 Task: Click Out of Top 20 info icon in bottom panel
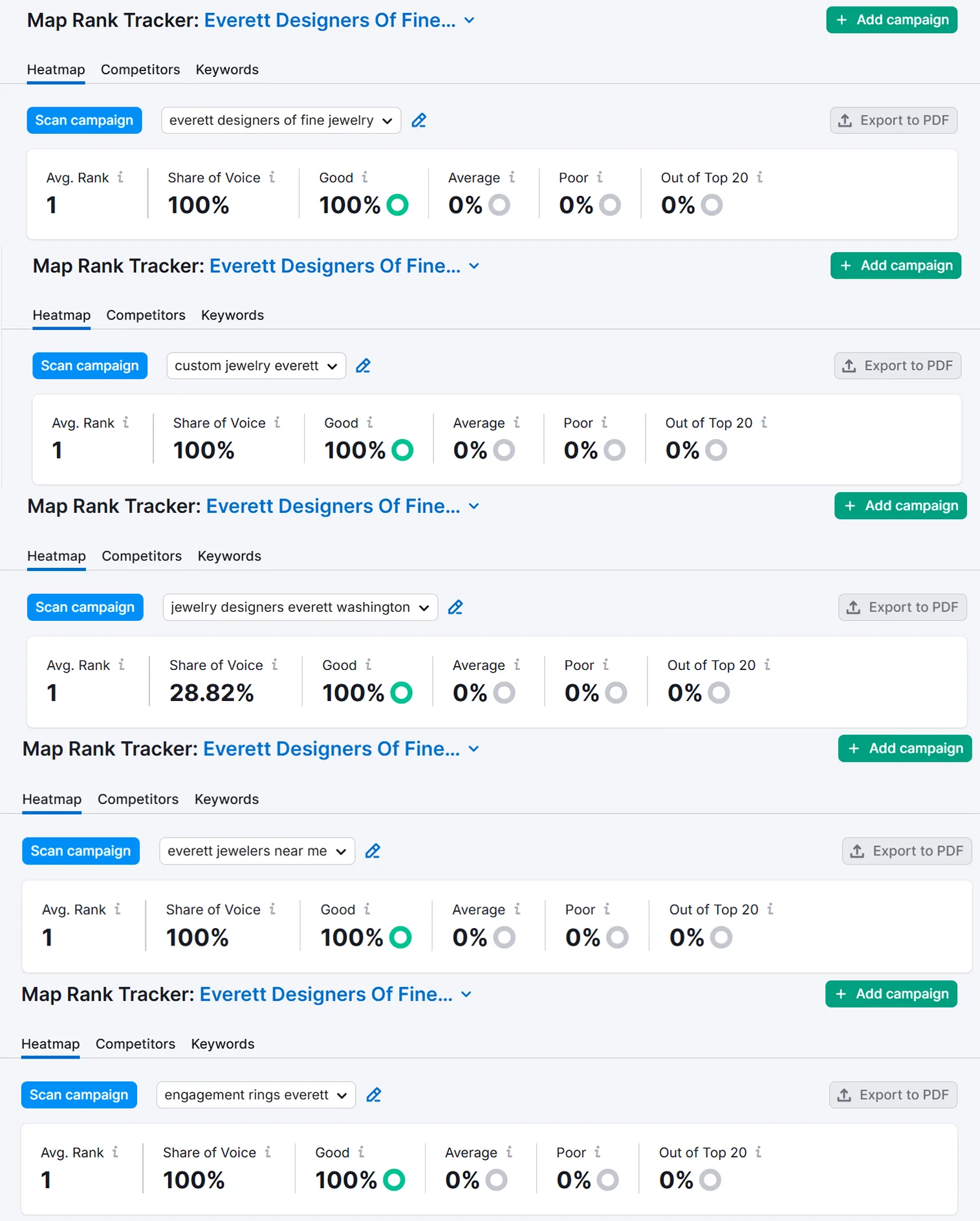[x=759, y=1152]
